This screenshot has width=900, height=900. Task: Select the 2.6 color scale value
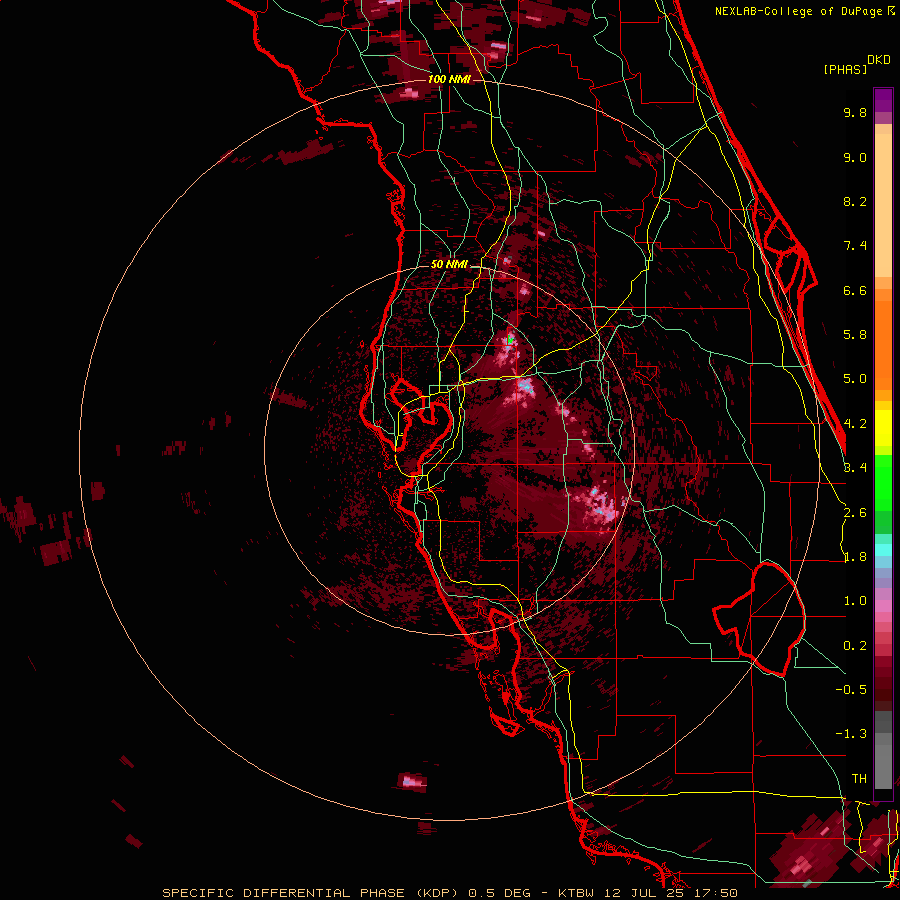[x=855, y=513]
